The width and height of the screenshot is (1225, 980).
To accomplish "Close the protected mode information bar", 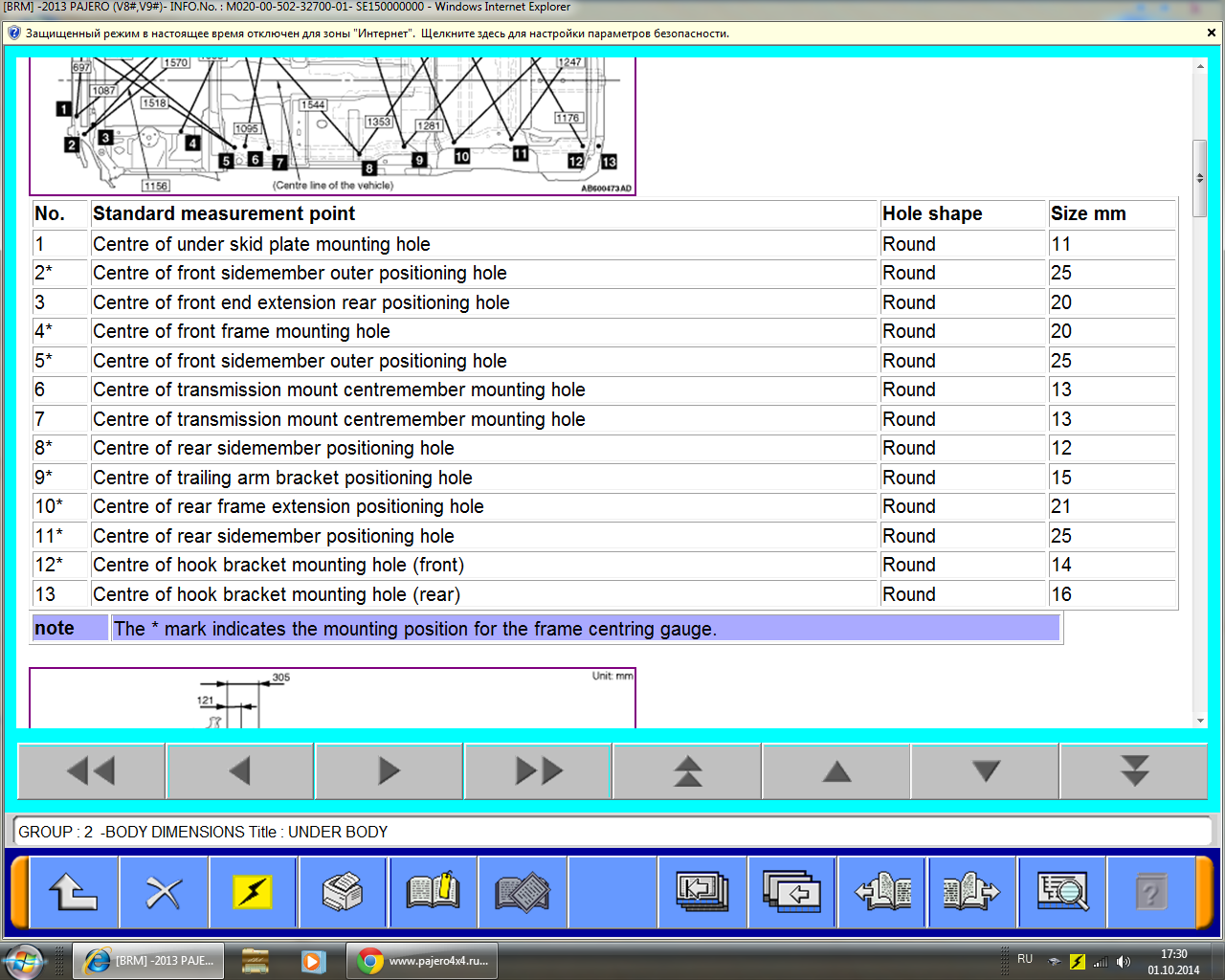I will pyautogui.click(x=1212, y=33).
